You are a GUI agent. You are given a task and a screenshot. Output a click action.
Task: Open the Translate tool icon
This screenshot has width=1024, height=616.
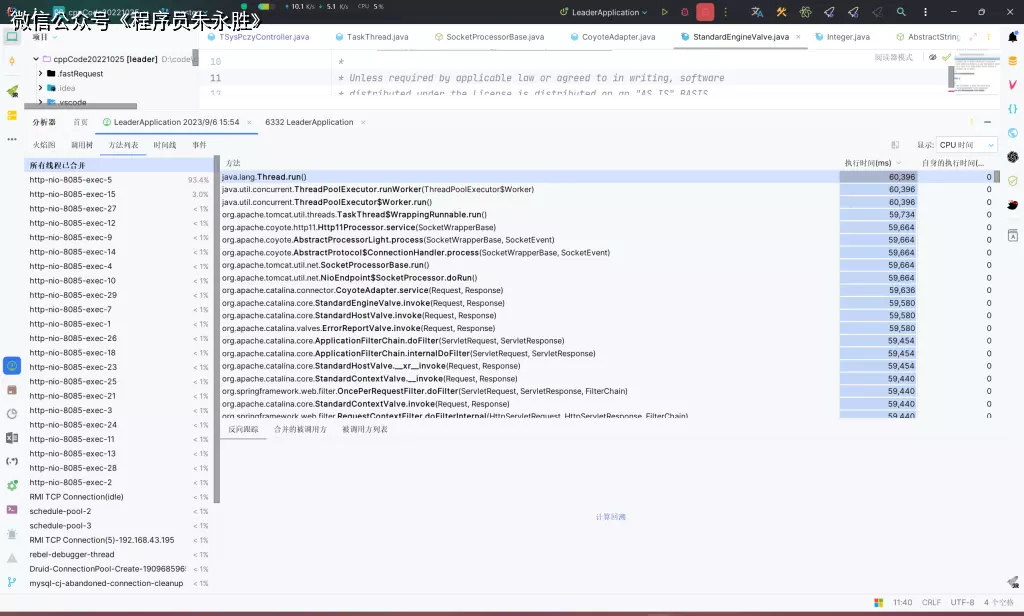coord(757,12)
